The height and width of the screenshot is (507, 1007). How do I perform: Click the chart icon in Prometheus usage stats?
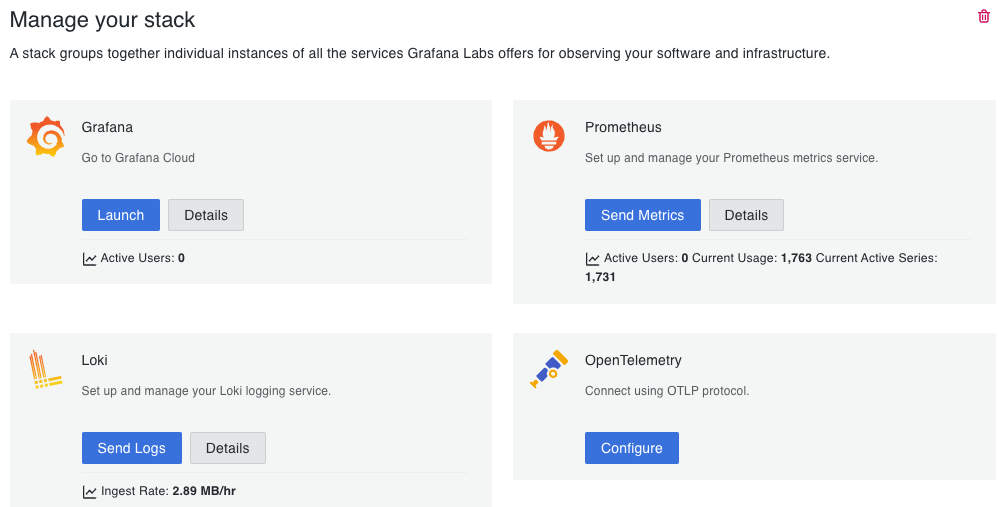[593, 259]
